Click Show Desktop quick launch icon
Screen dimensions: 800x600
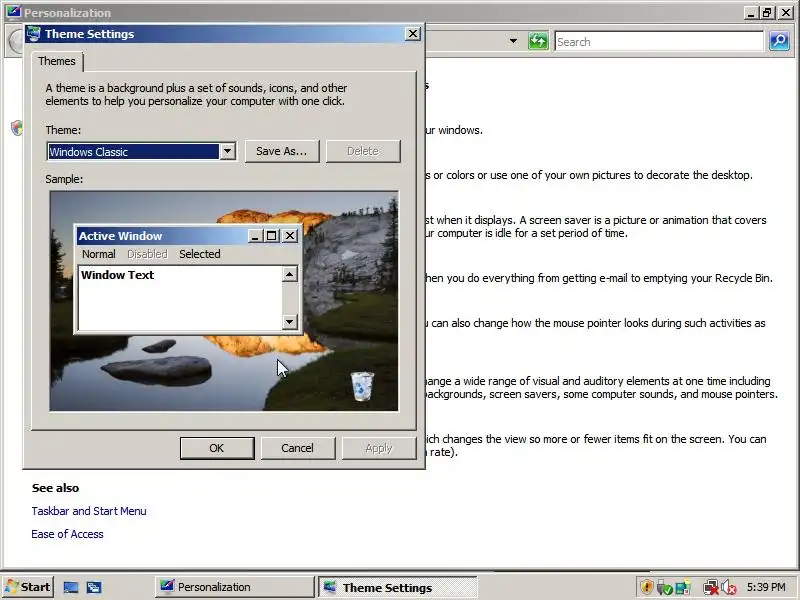point(71,587)
